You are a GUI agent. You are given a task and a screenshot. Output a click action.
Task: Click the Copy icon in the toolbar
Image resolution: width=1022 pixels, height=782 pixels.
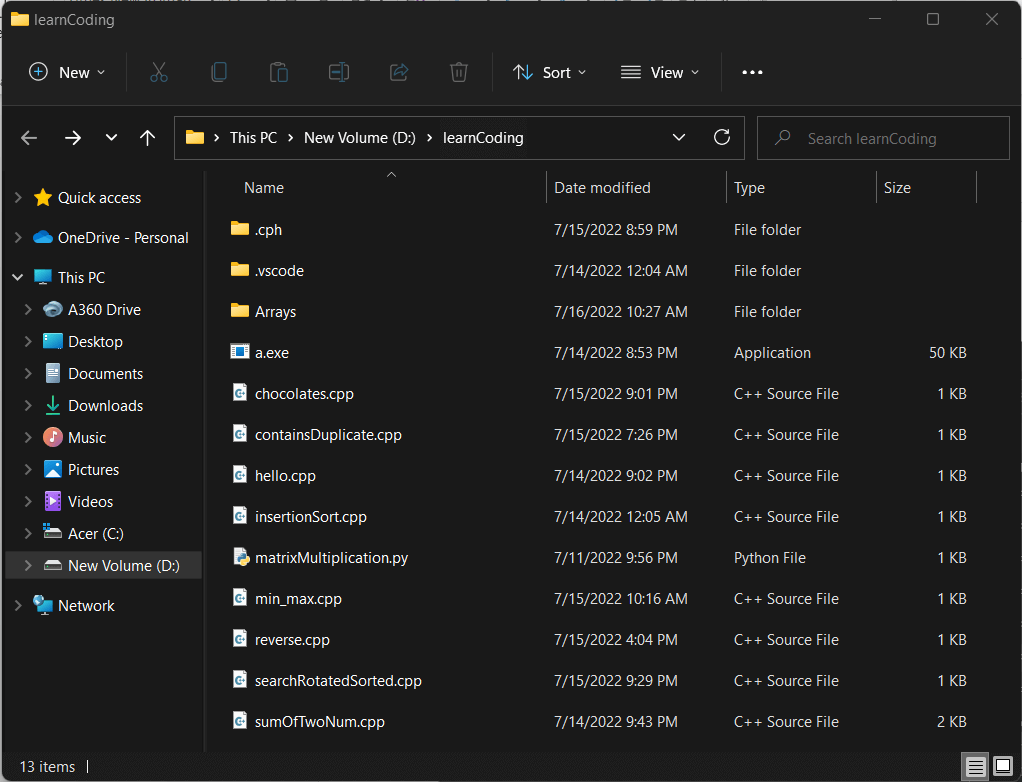[218, 71]
